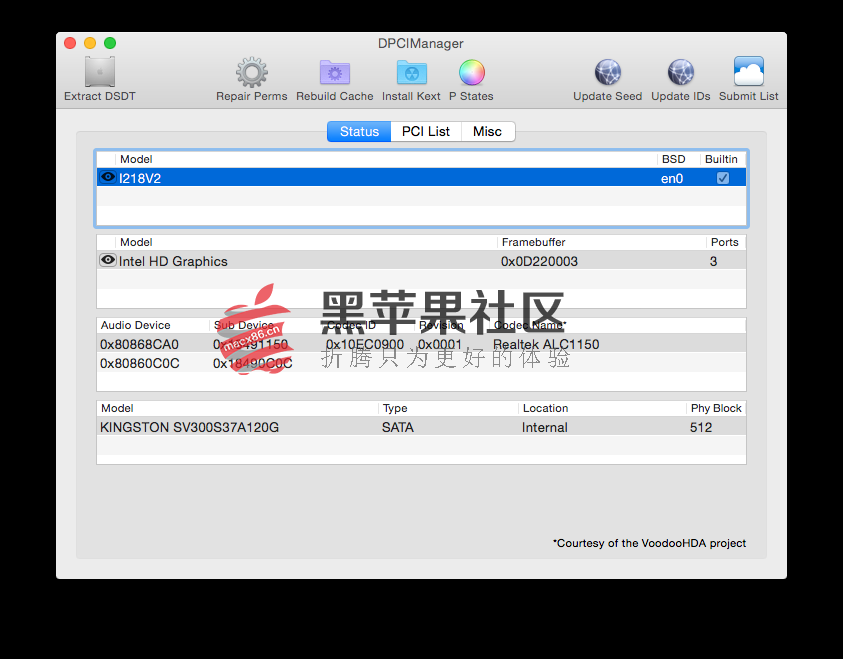Launch the Install Kext tool
Viewport: 843px width, 659px height.
tap(411, 73)
